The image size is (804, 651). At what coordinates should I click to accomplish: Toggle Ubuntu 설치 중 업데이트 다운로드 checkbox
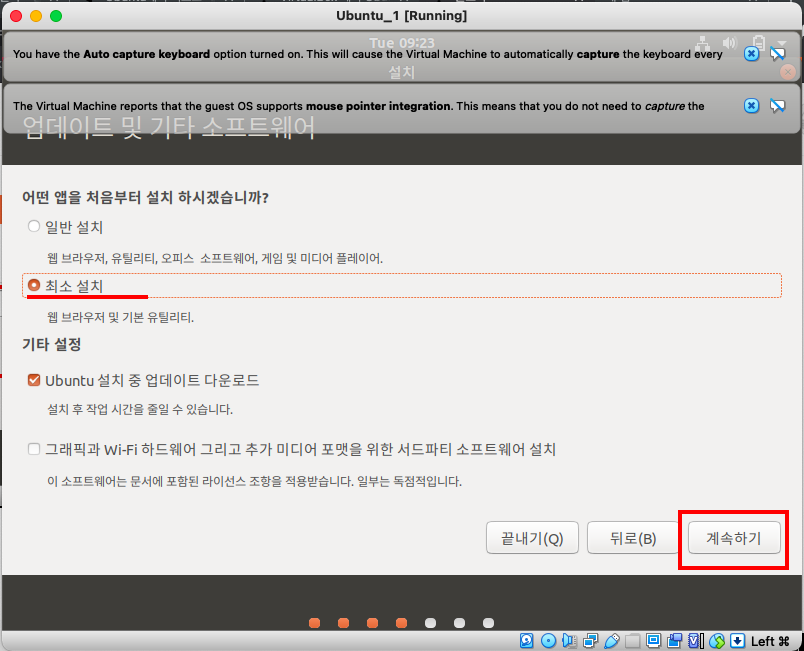[x=34, y=380]
